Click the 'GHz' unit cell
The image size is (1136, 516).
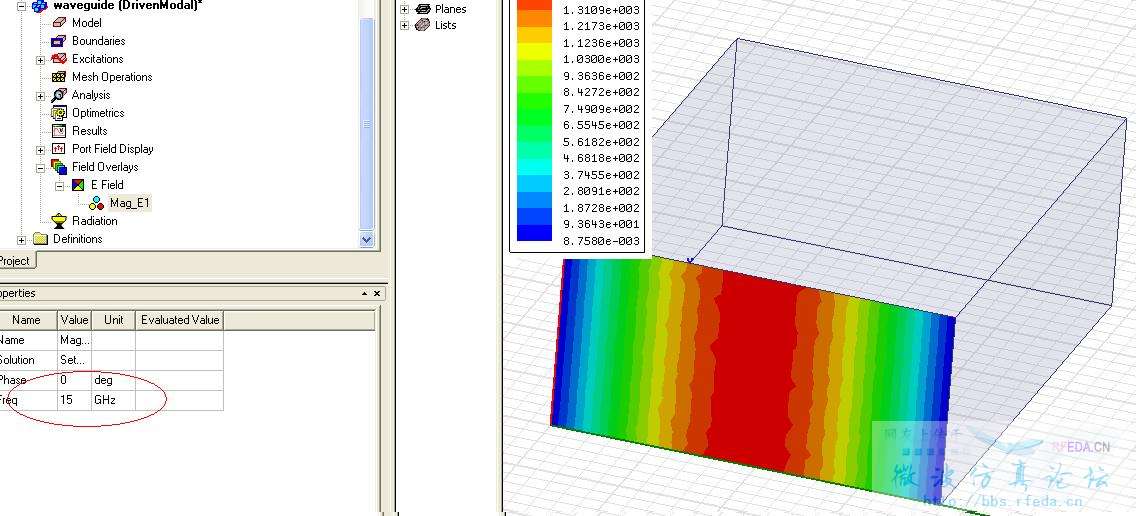[x=114, y=400]
